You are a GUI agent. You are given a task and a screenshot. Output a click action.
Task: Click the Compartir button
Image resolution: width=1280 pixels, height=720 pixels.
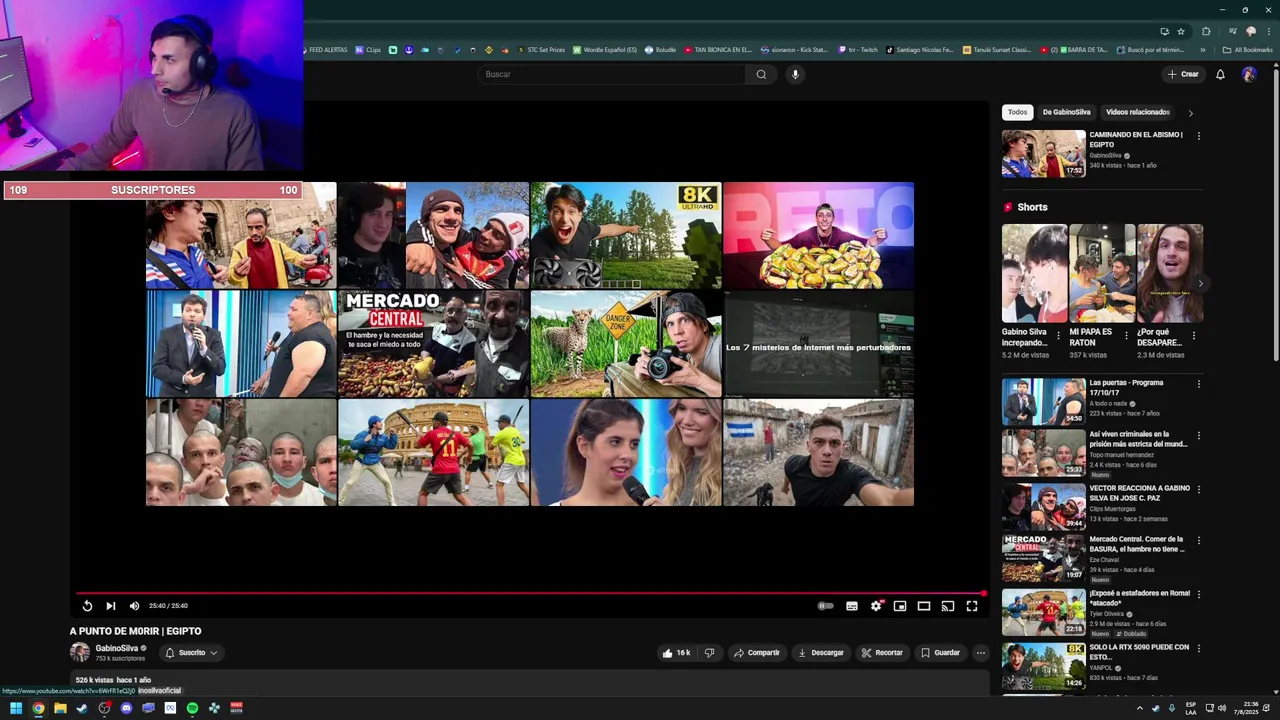pyautogui.click(x=756, y=653)
